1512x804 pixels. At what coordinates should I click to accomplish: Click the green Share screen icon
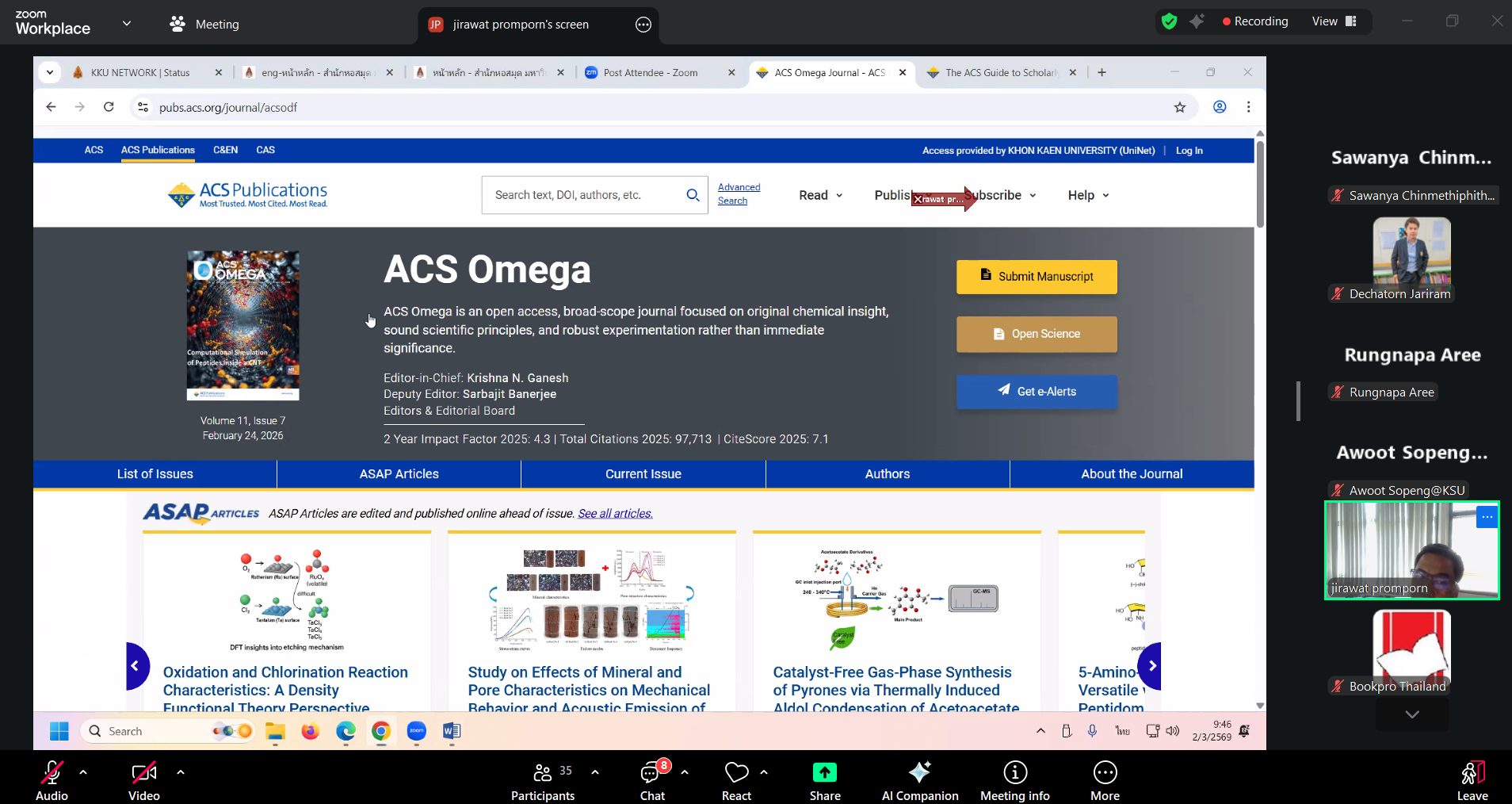tap(824, 772)
